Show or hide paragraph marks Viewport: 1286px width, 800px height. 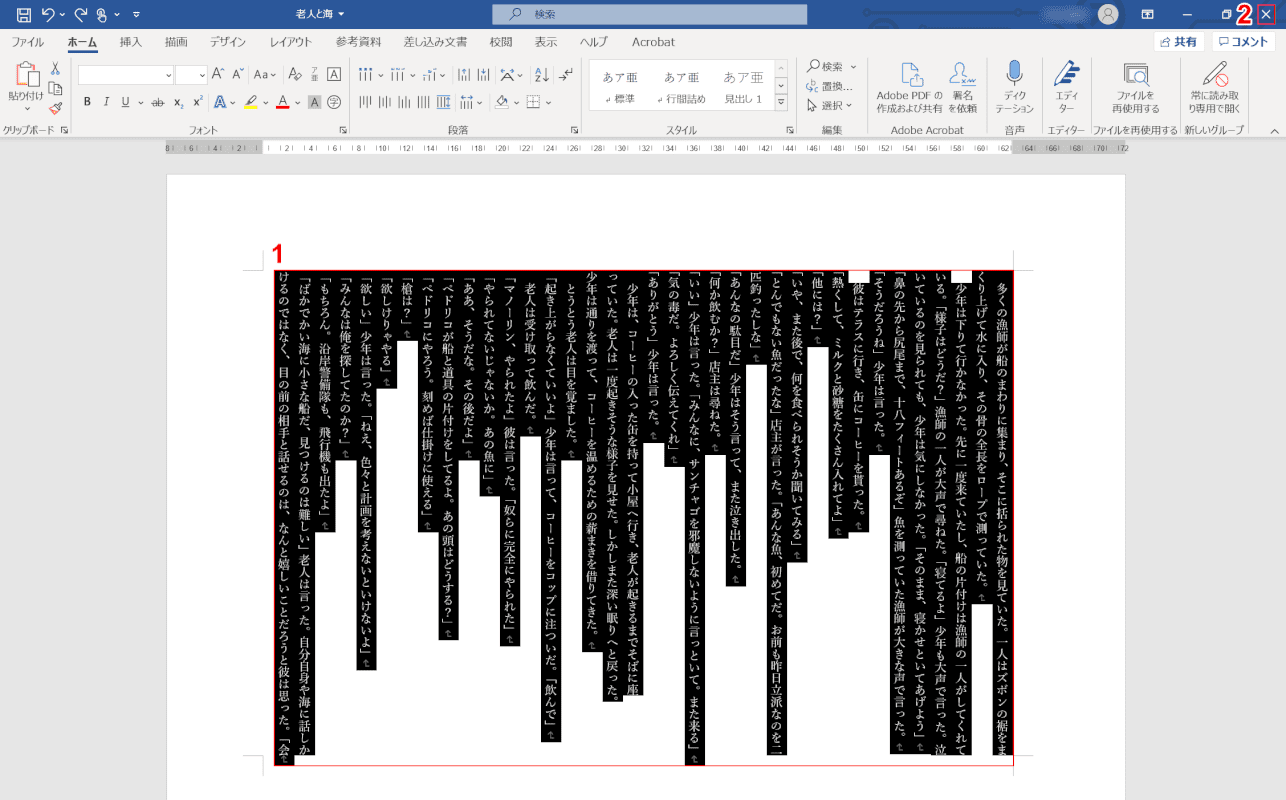(x=566, y=75)
